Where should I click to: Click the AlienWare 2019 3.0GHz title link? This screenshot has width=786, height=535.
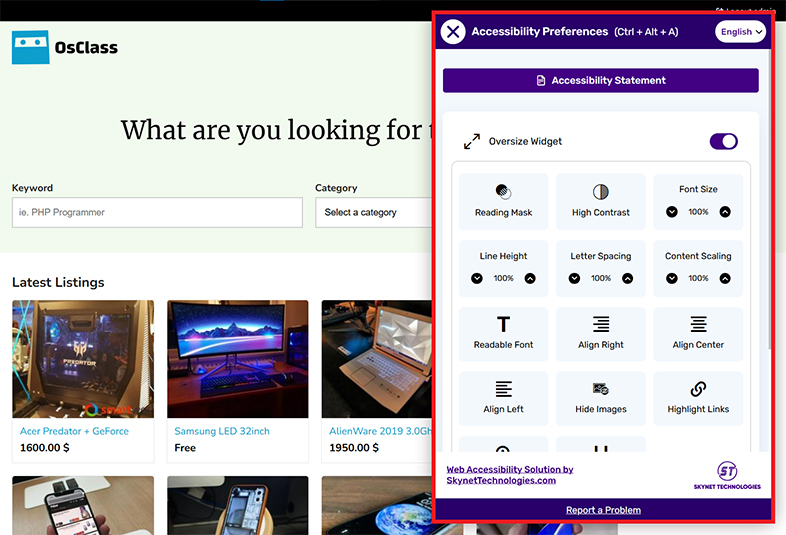380,431
